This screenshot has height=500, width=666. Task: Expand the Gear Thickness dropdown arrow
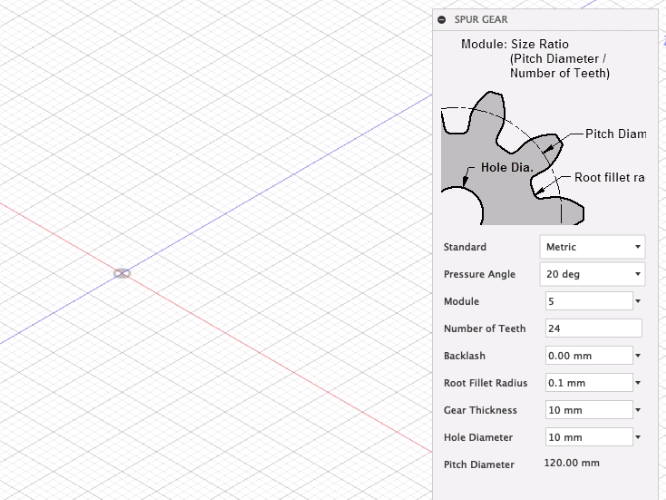638,410
